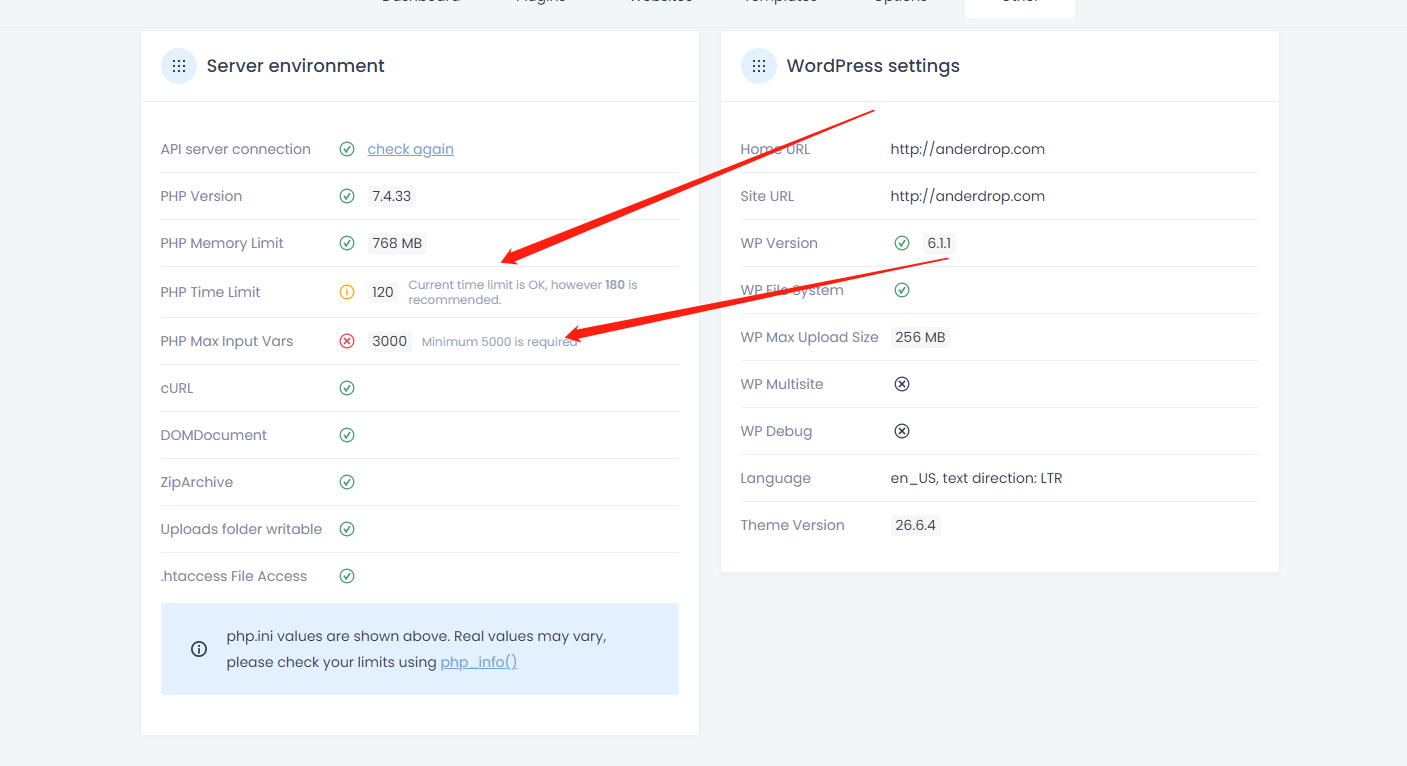Screen dimensions: 1407x766
Task: Click the PHP Memory Limit green check icon
Action: (347, 243)
